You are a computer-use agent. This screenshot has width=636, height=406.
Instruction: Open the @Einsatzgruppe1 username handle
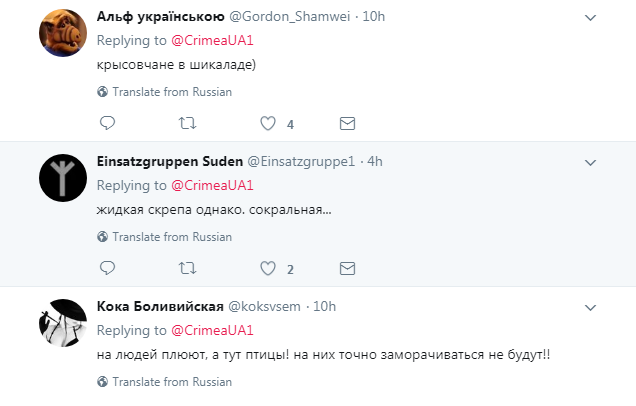coord(304,162)
